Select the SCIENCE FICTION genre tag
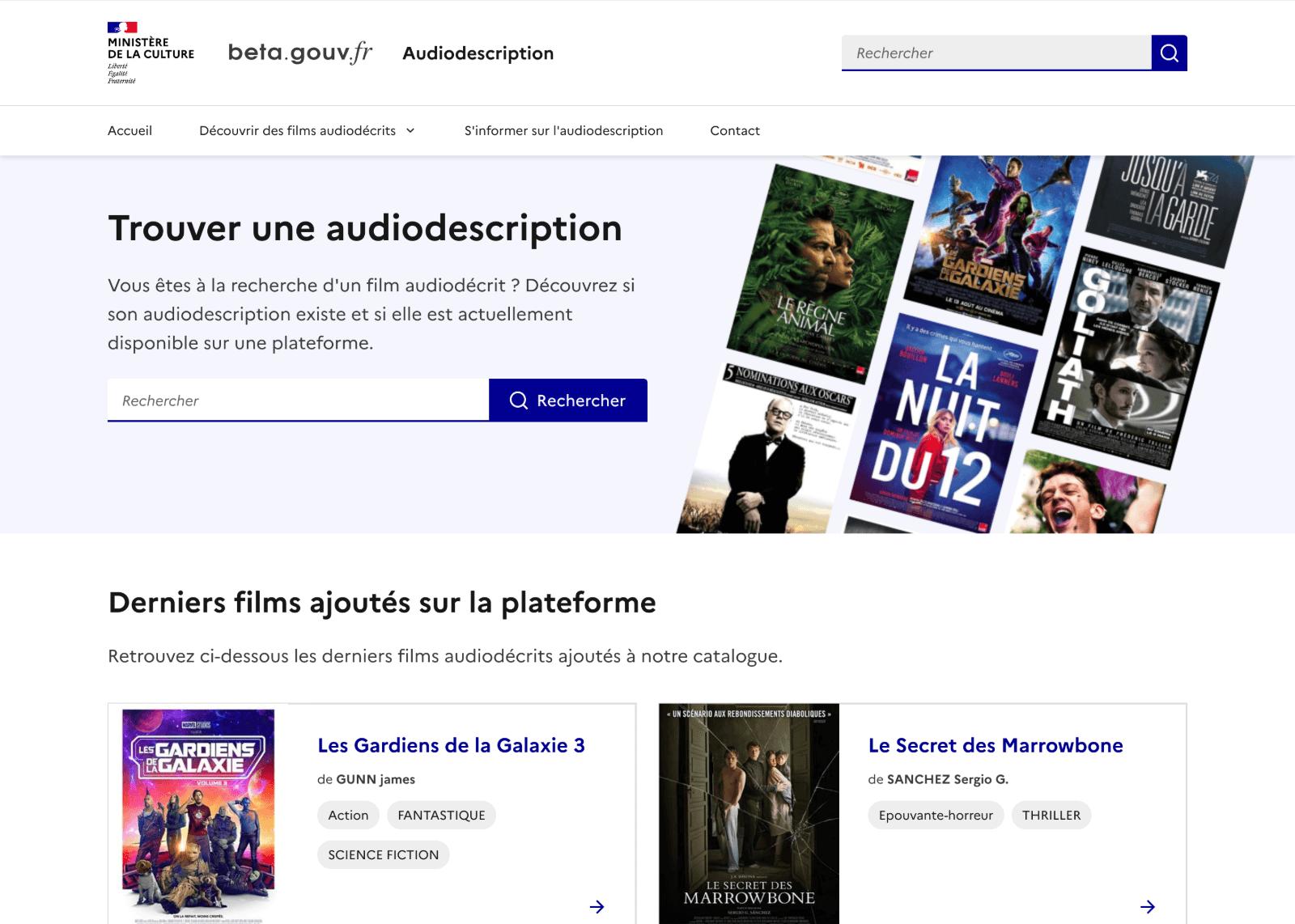 (x=384, y=854)
